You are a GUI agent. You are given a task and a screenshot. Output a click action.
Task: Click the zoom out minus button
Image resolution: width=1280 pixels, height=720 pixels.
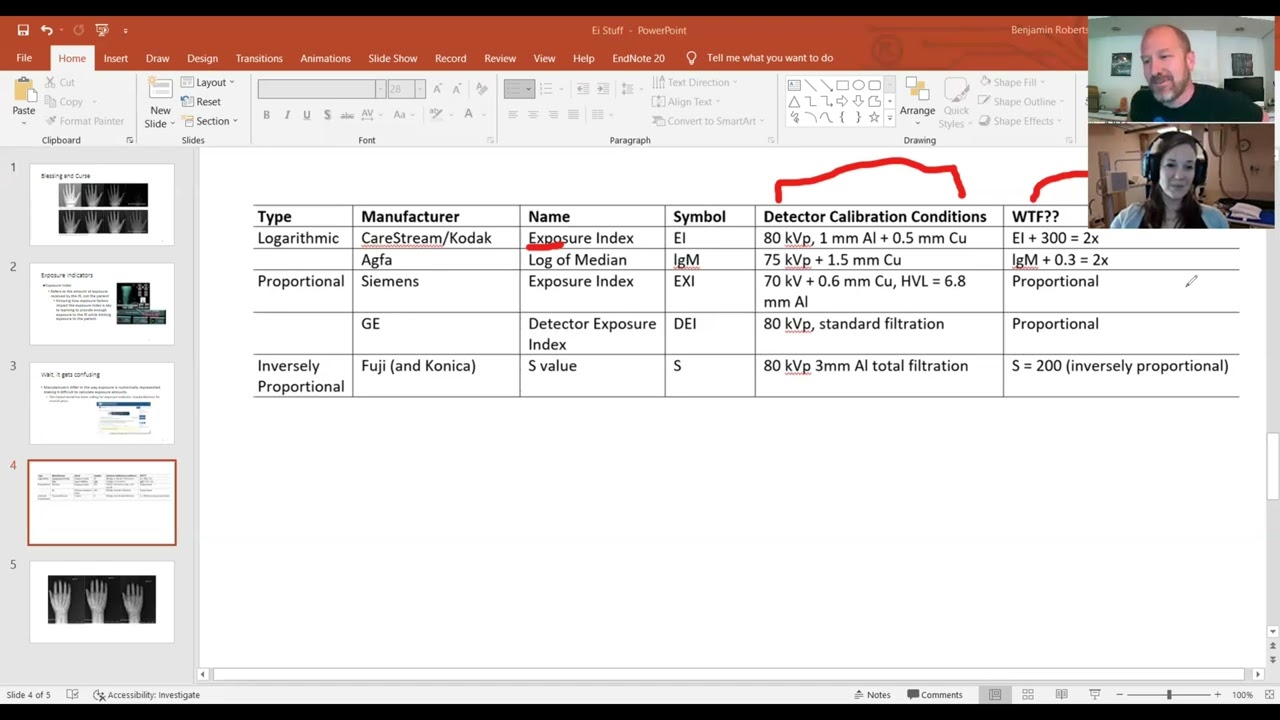point(1120,695)
